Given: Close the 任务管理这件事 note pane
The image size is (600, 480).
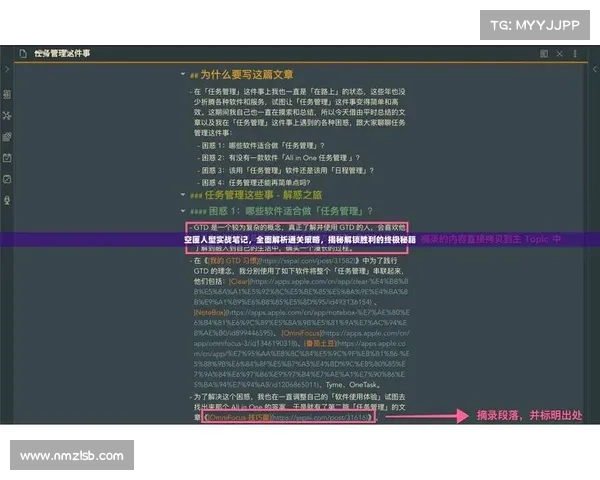Looking at the screenshot, I should tap(559, 54).
